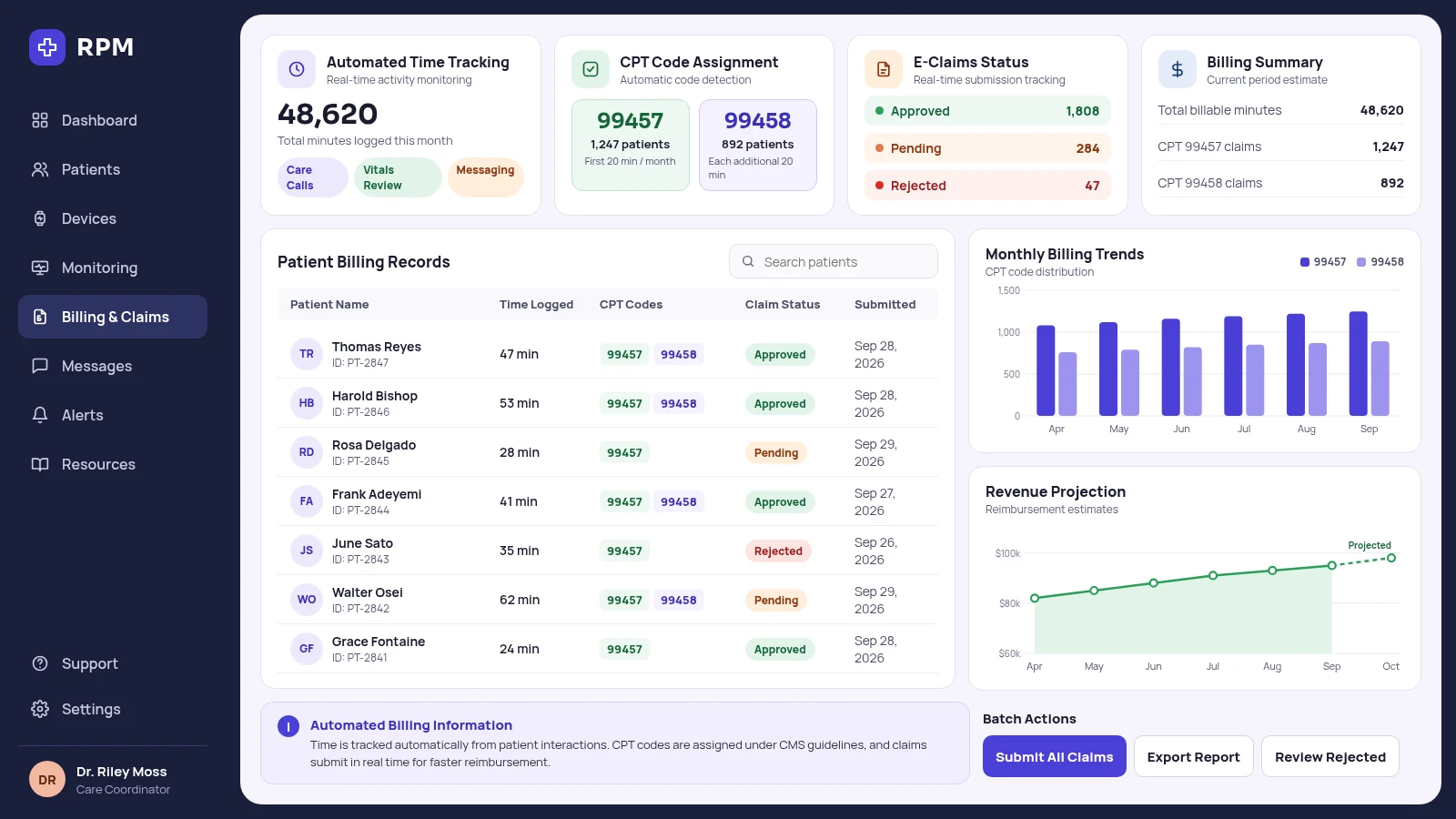Open the Thomas Reyes patient row
The width and height of the screenshot is (1456, 819).
pos(608,354)
